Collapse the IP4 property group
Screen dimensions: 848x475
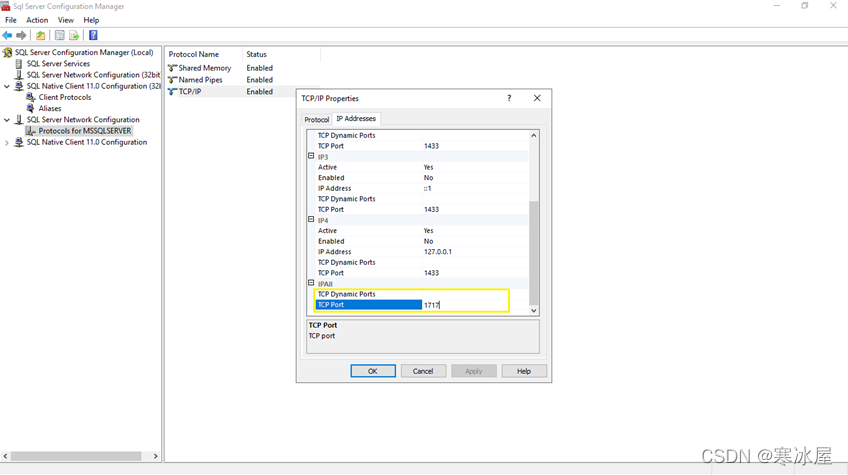(311, 220)
